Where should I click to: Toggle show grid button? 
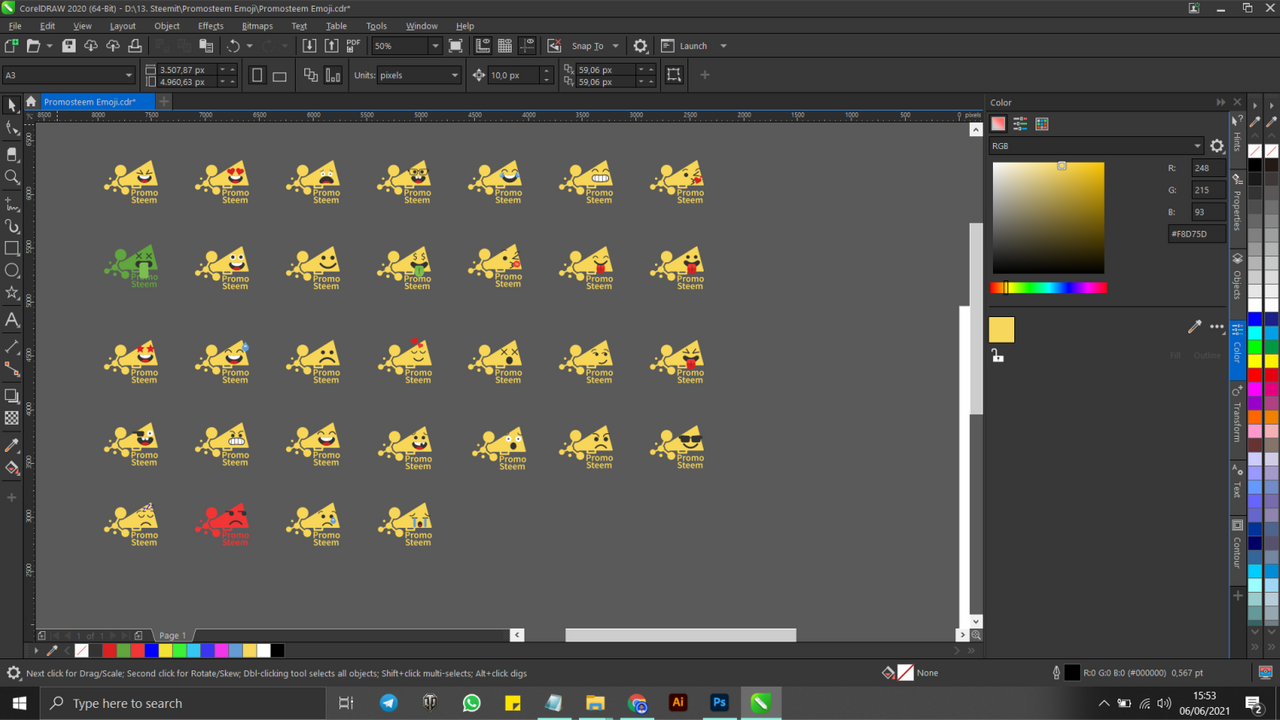(505, 46)
